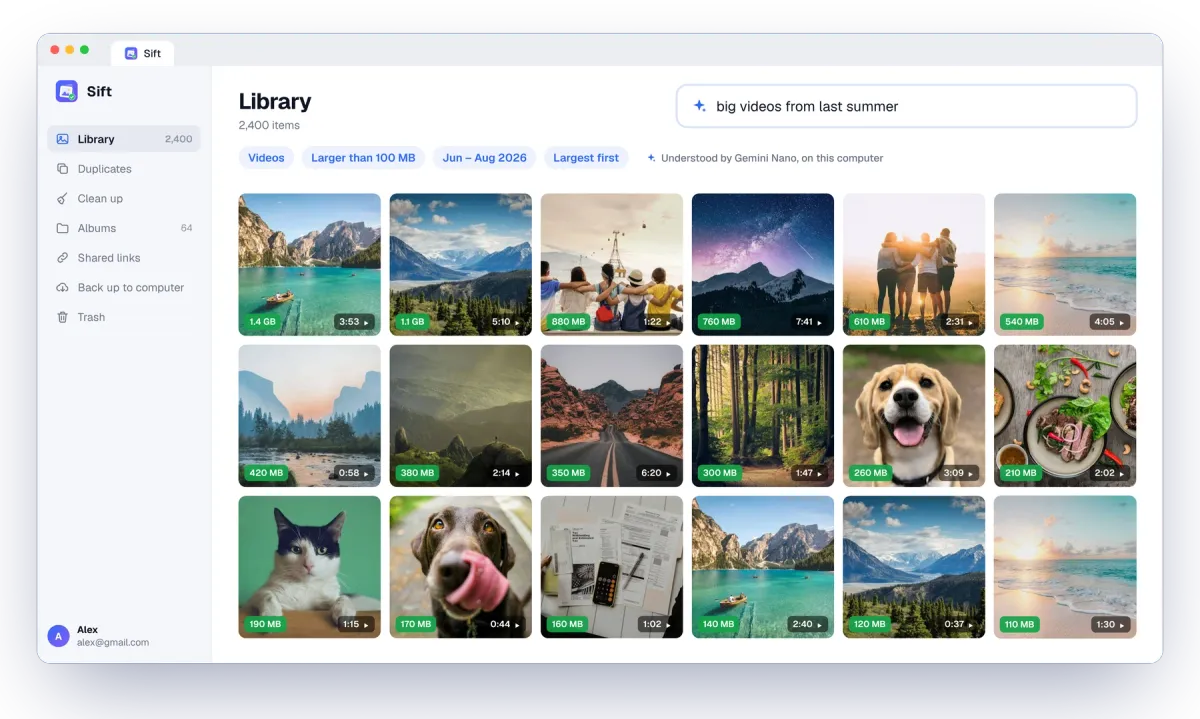Open the 350 MB desert road video
The width and height of the screenshot is (1200, 719).
coord(612,416)
